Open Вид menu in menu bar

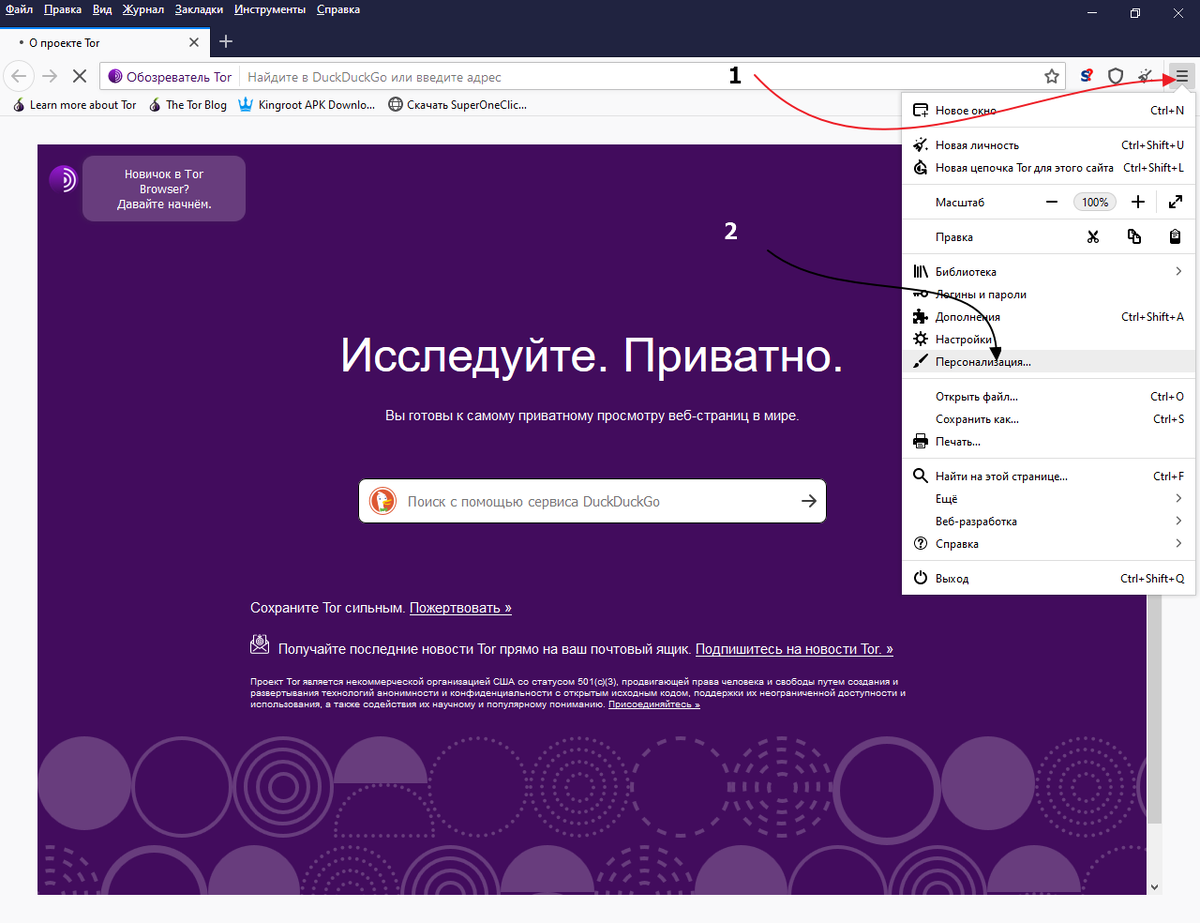(x=102, y=9)
